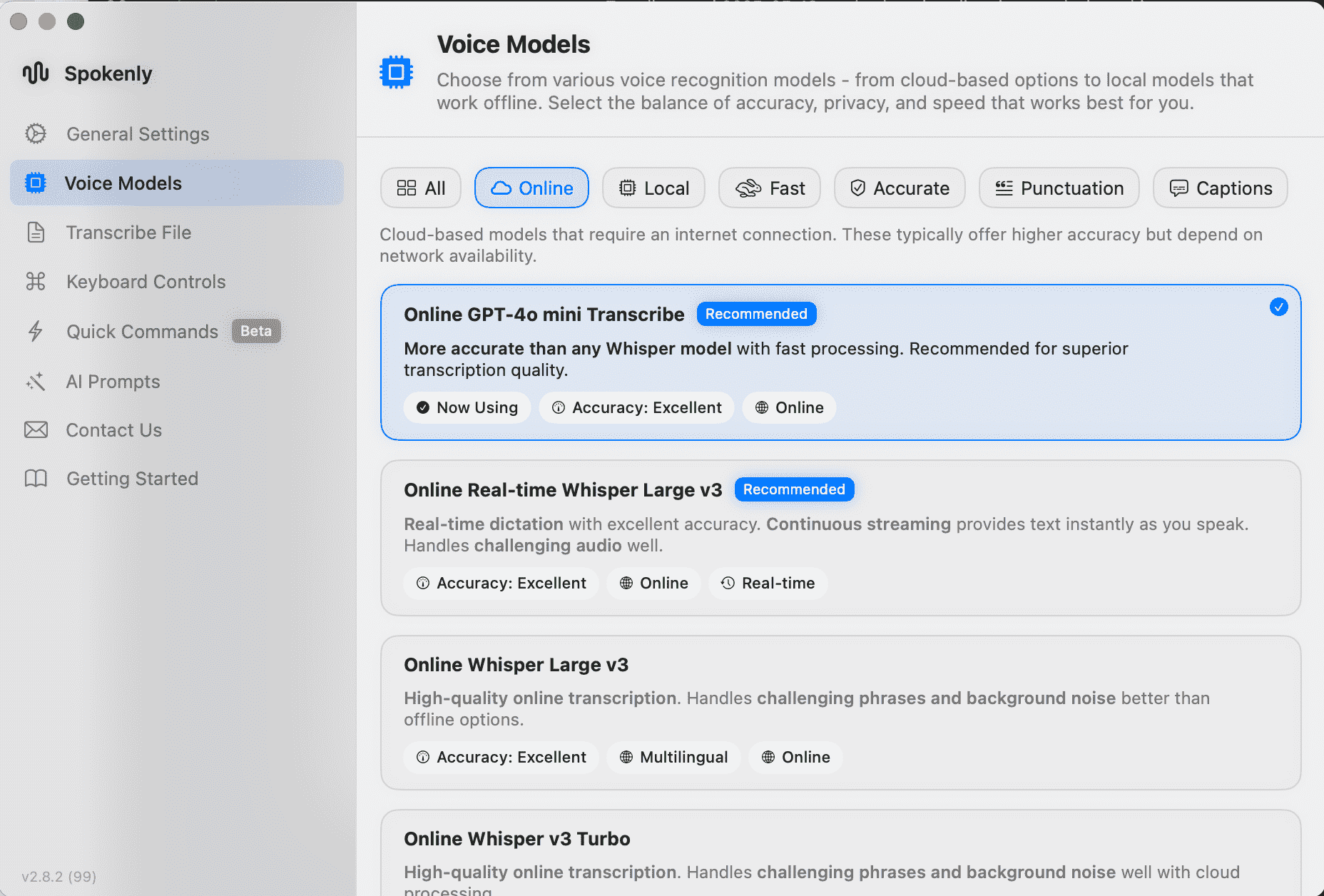Filter models by Fast
The image size is (1324, 896).
coord(770,188)
